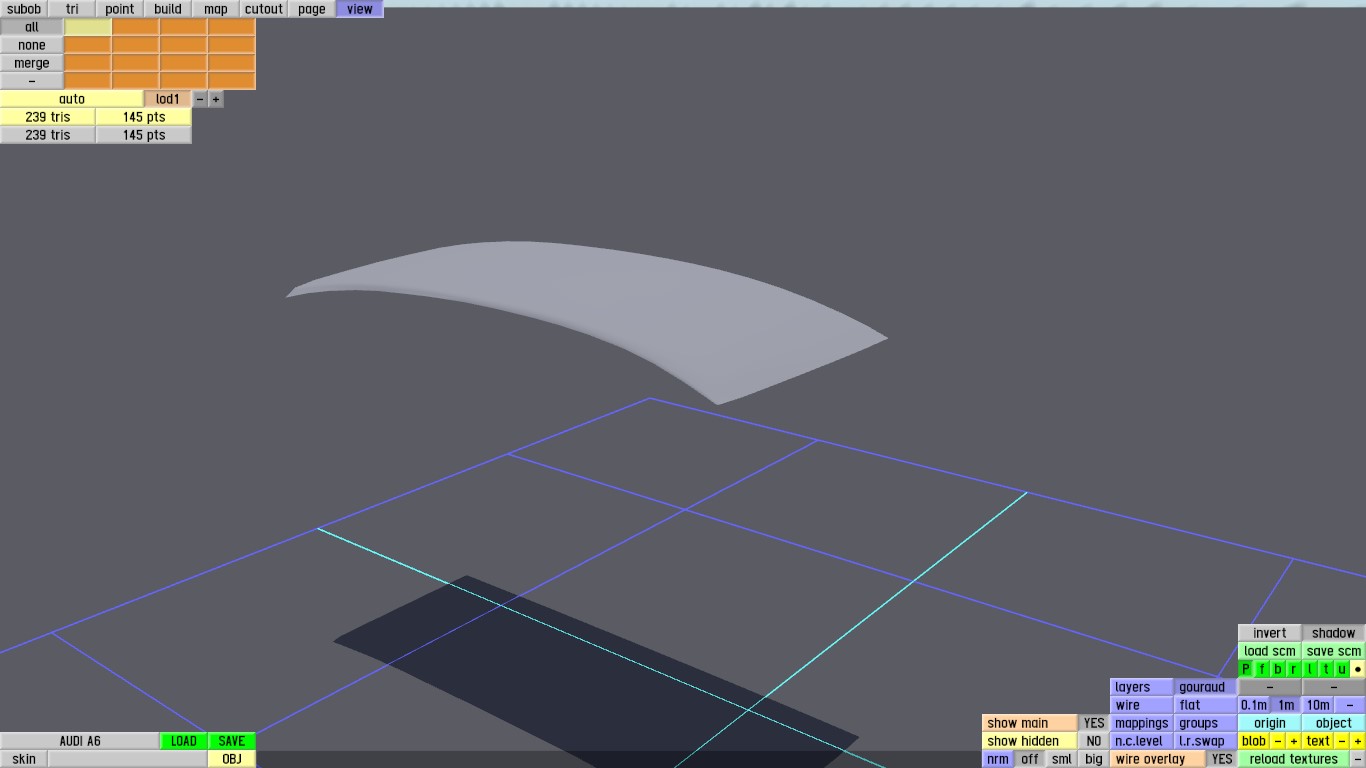The width and height of the screenshot is (1366, 768).
Task: Click the green LOAD button
Action: [x=184, y=741]
